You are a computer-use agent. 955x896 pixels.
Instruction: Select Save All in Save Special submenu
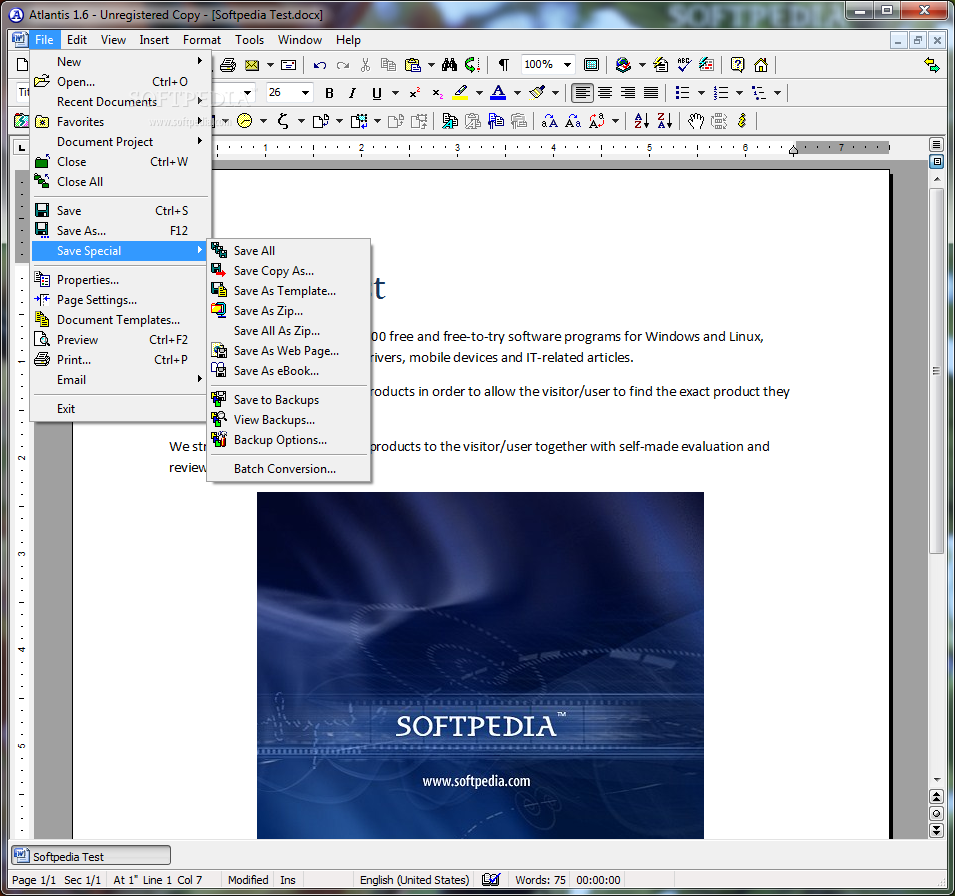(289, 250)
